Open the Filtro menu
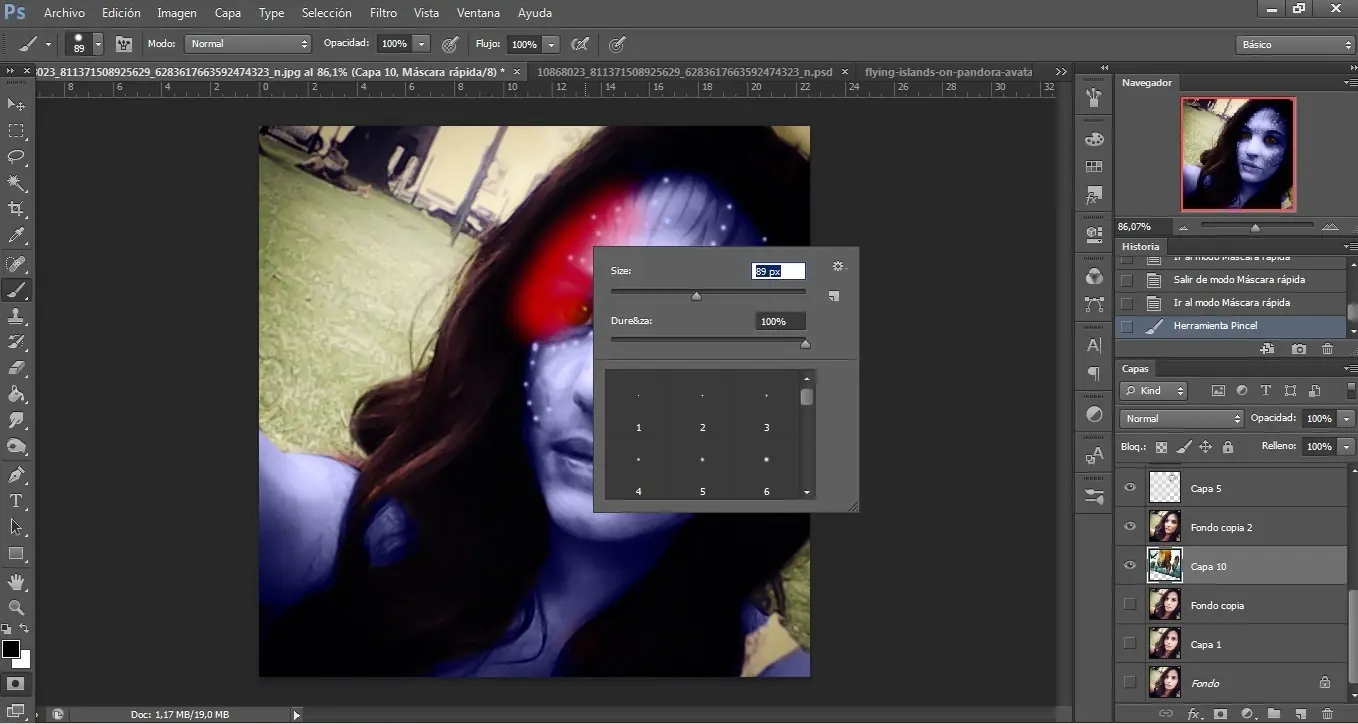Screen dimensions: 1358x724 click(383, 13)
